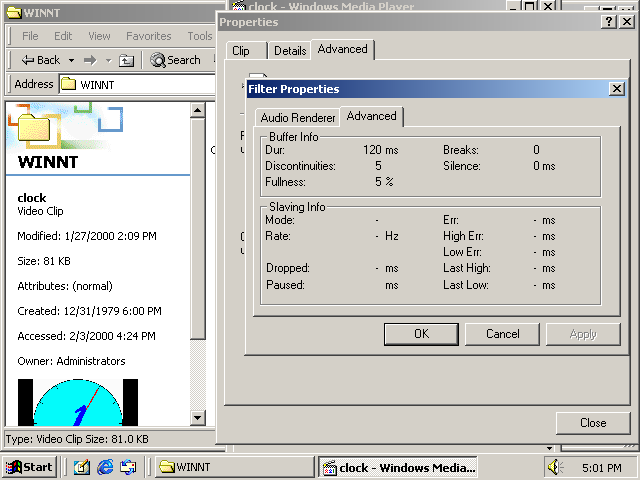This screenshot has width=640, height=480.
Task: Click the Show Desktop quick launch icon
Action: [x=82, y=467]
